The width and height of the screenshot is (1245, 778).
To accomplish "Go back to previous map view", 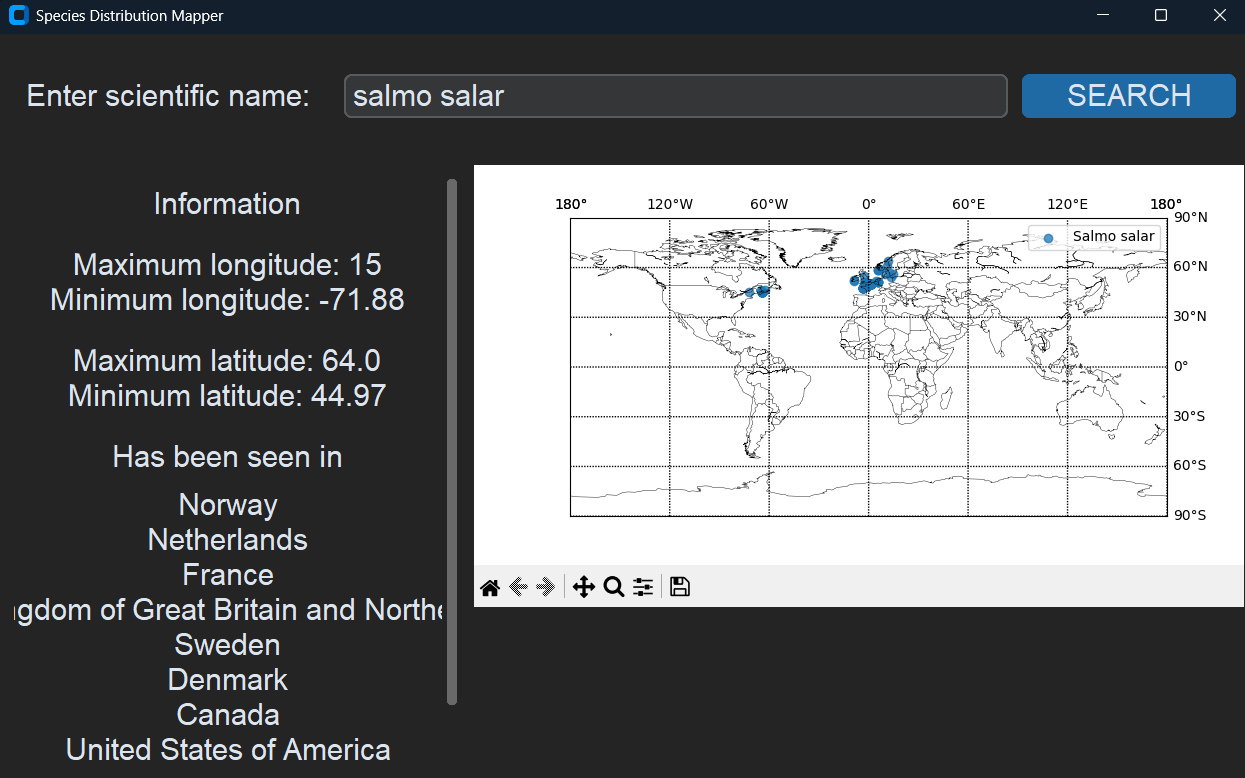I will tap(518, 587).
